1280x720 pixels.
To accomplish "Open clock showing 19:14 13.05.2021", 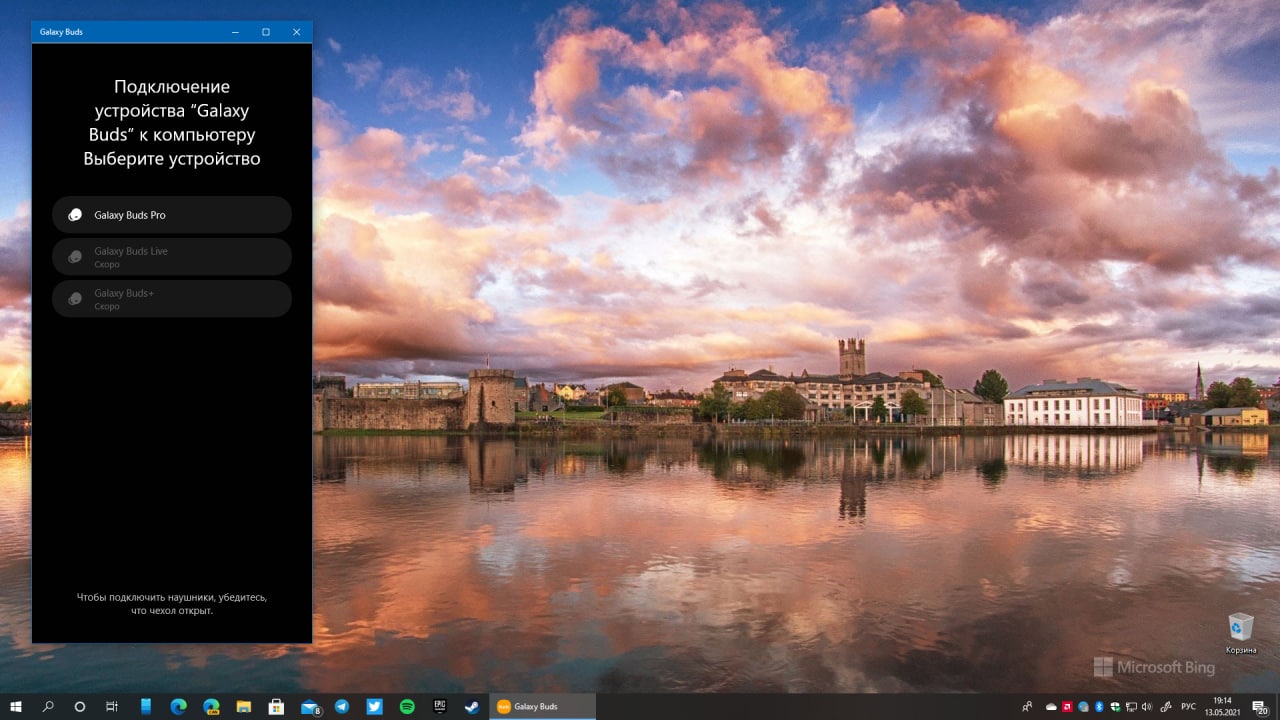I will 1222,707.
